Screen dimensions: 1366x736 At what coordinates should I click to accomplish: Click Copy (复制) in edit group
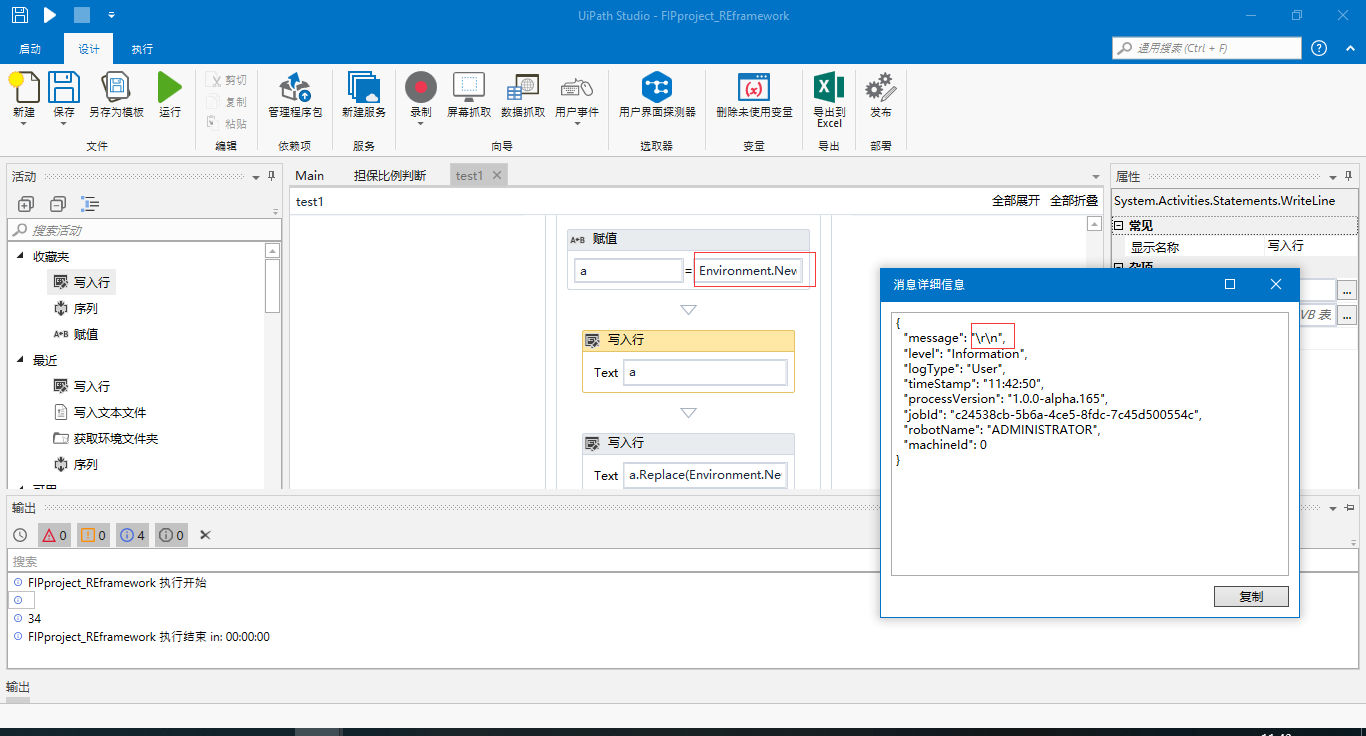click(x=227, y=102)
